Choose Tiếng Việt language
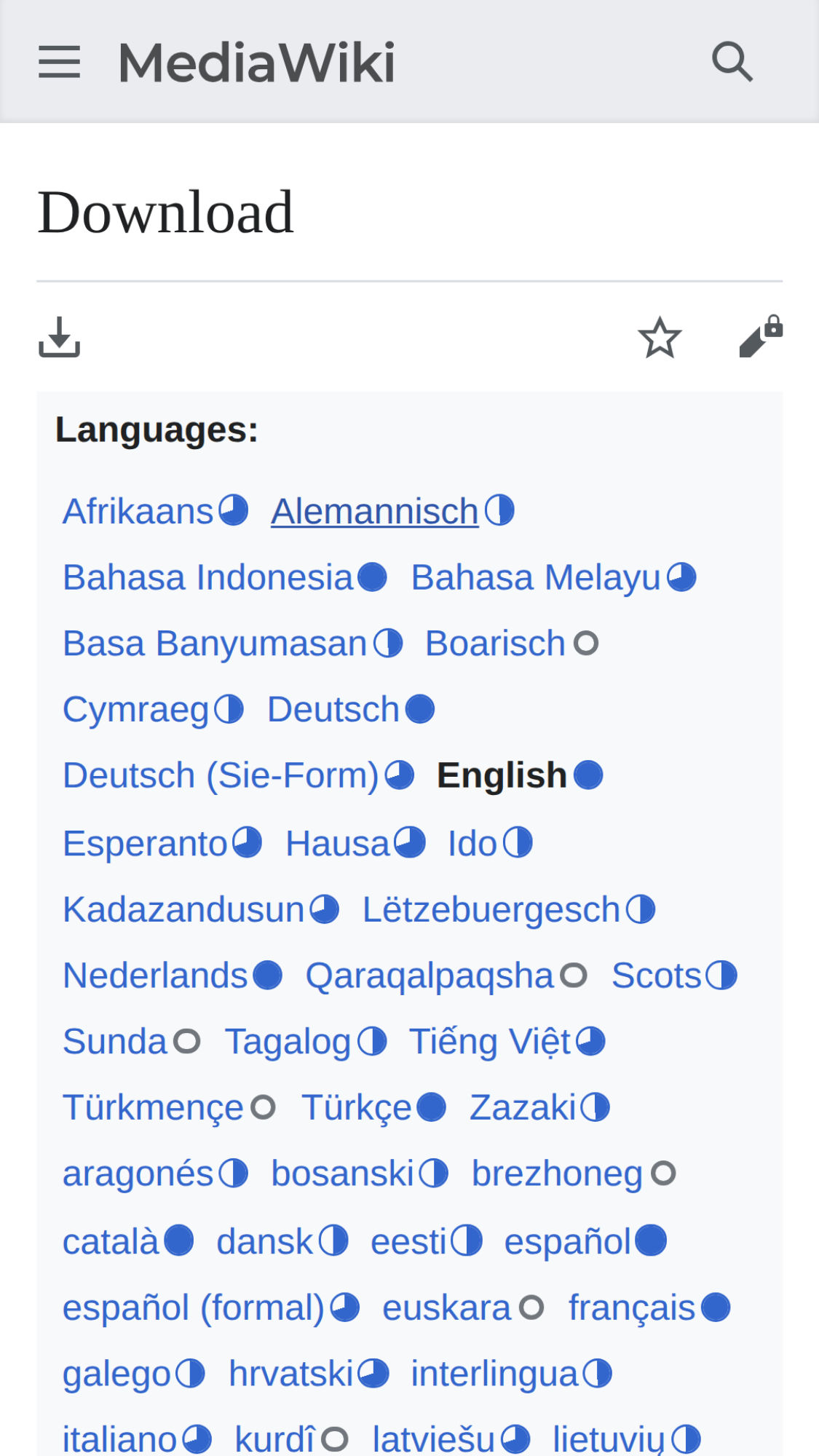The image size is (819, 1456). click(x=490, y=1042)
